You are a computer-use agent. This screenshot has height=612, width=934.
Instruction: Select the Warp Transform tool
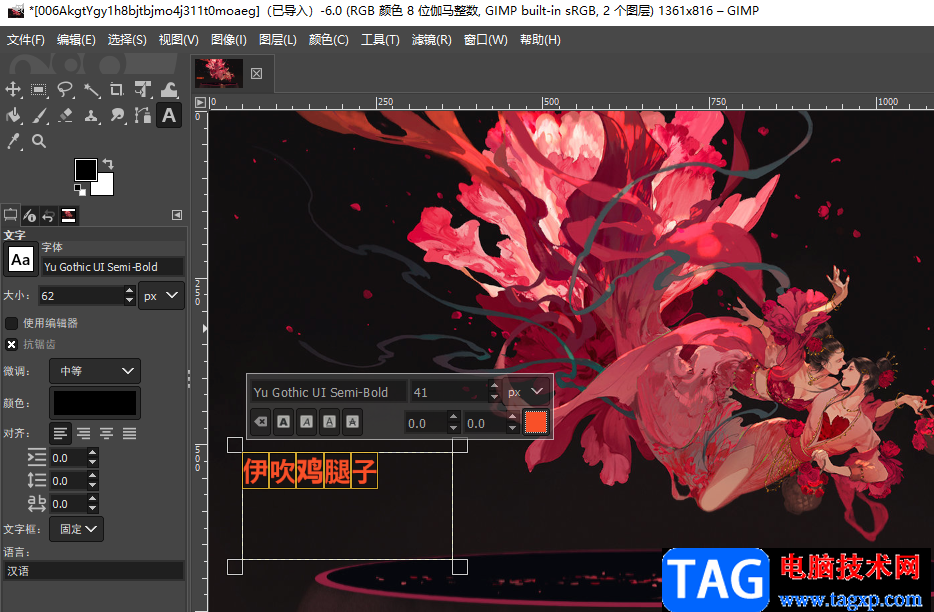pos(169,90)
